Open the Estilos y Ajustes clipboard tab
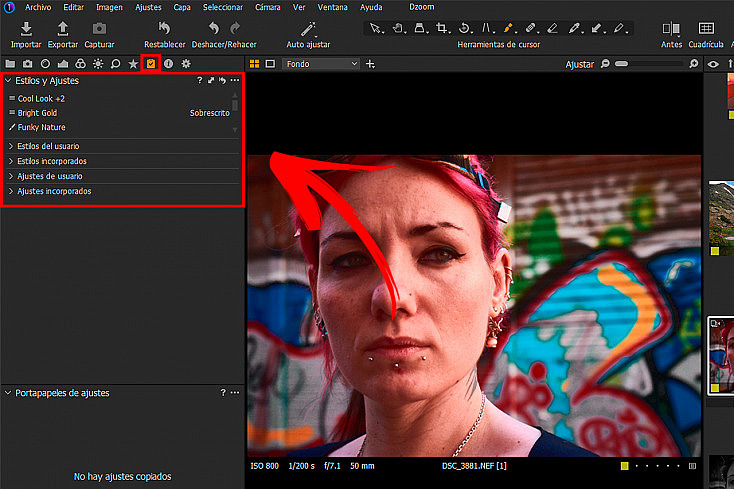Viewport: 734px width, 489px height. [x=151, y=64]
